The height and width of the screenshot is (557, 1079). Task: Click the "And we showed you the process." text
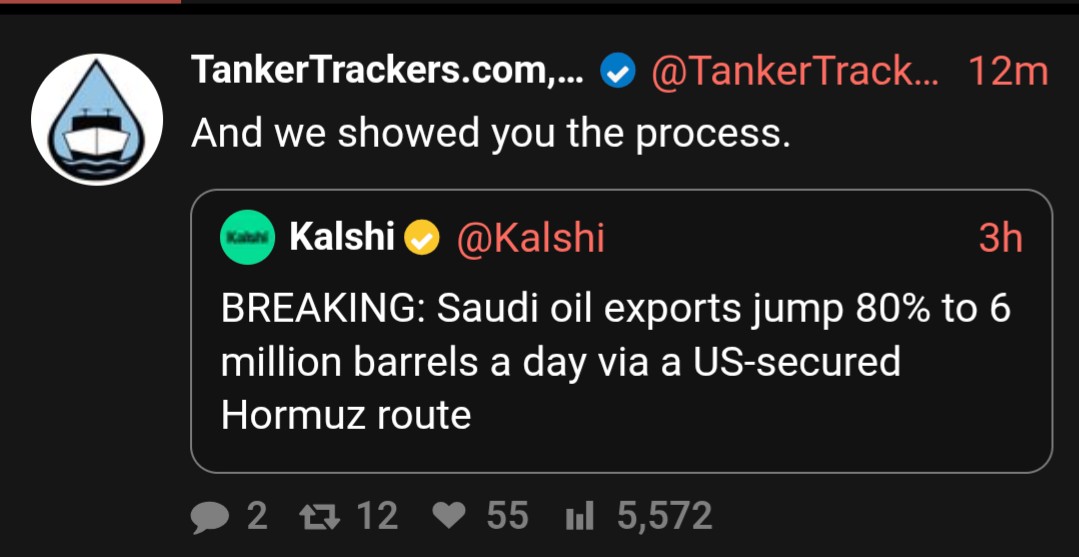[491, 132]
